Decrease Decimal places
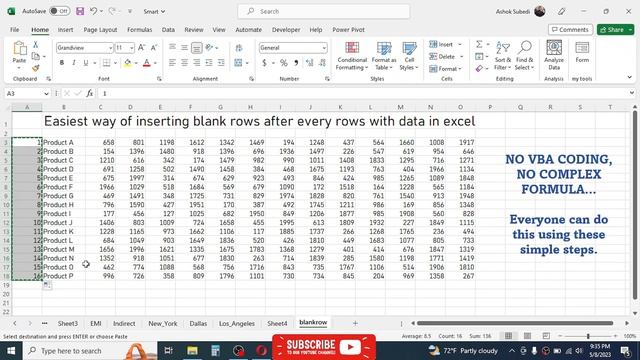Viewport: 640px width, 360px height. pyautogui.click(x=322, y=63)
